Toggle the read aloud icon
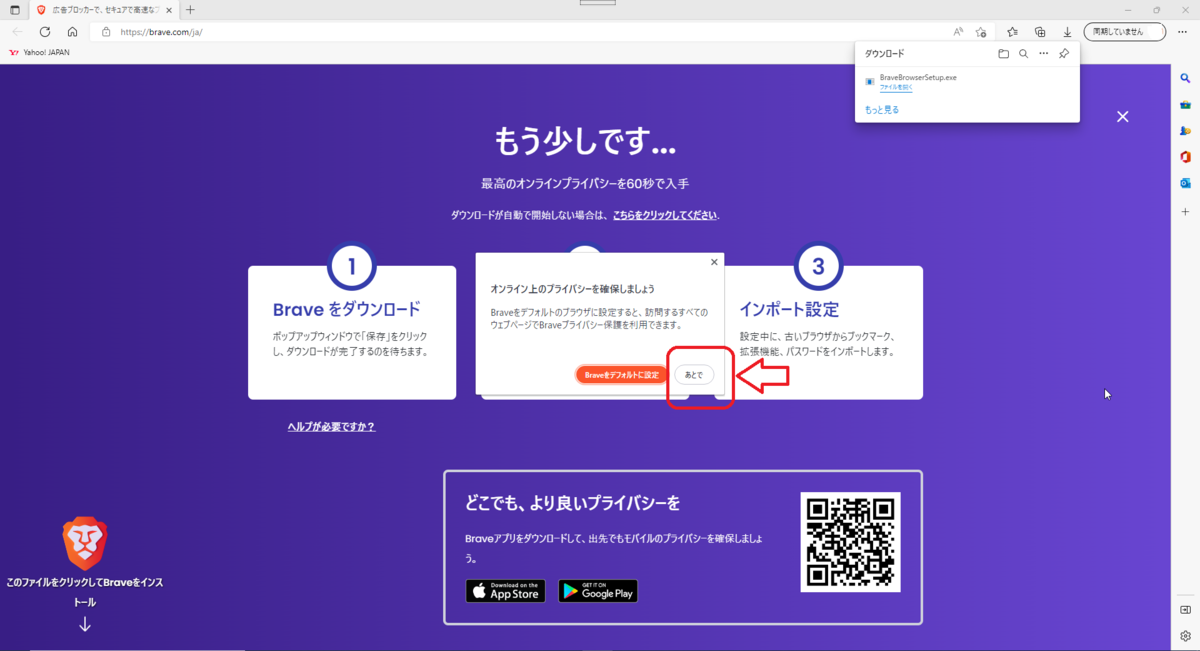Image resolution: width=1200 pixels, height=651 pixels. pos(958,32)
